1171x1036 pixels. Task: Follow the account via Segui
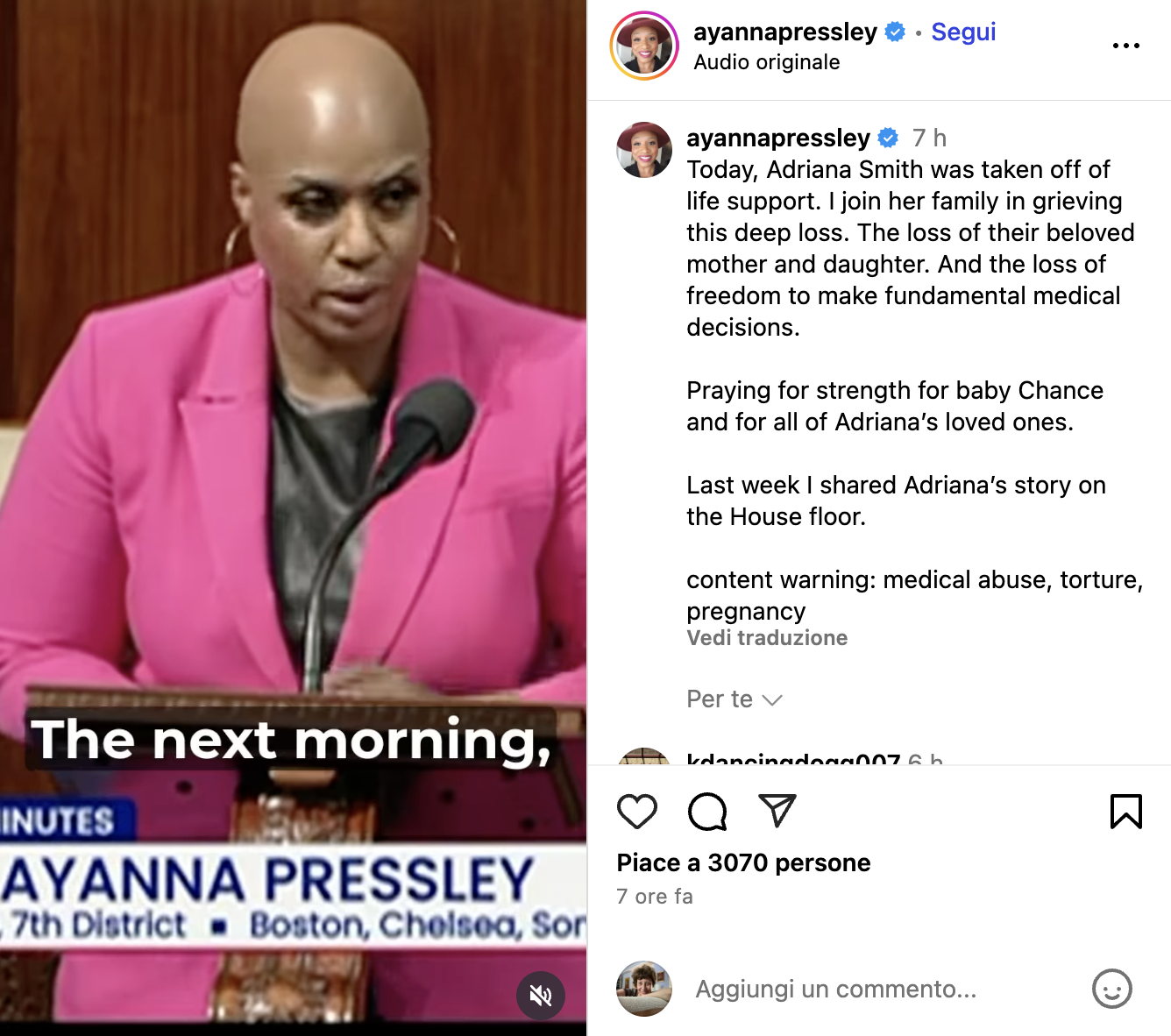(x=963, y=32)
